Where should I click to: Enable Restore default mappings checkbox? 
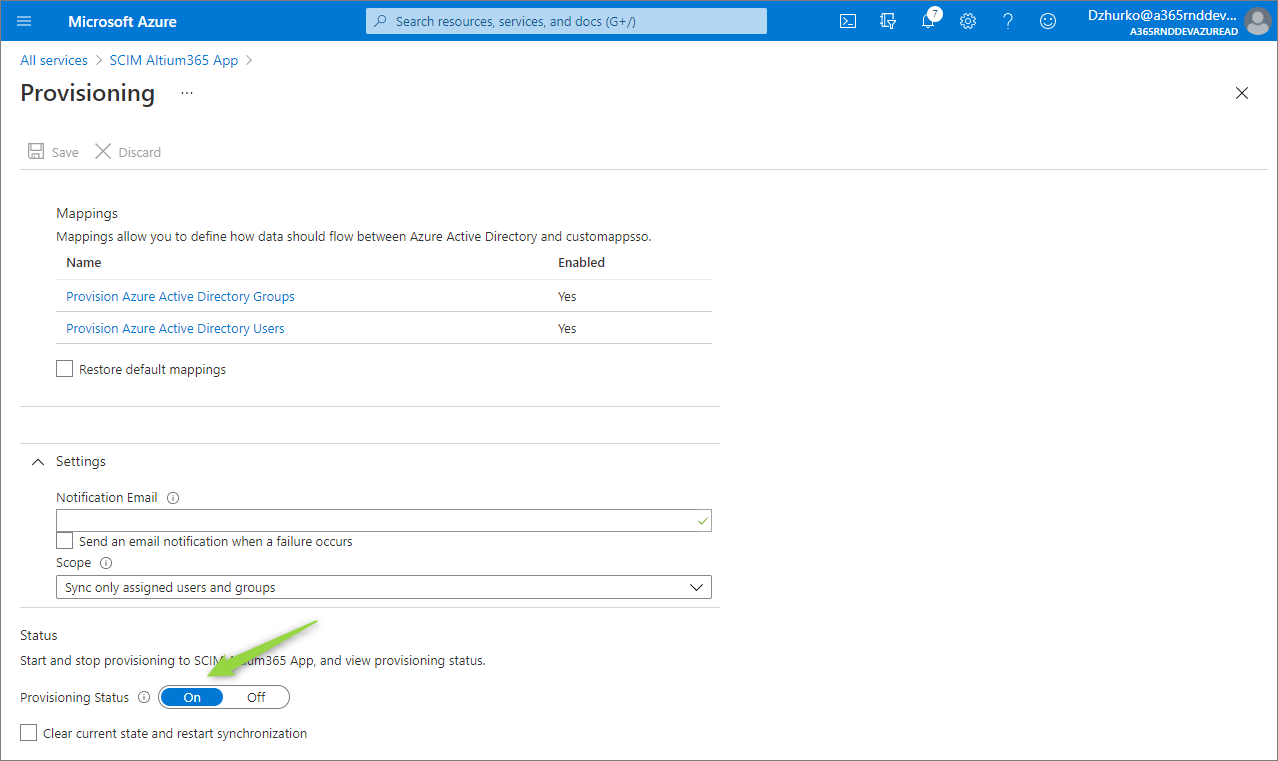click(65, 369)
